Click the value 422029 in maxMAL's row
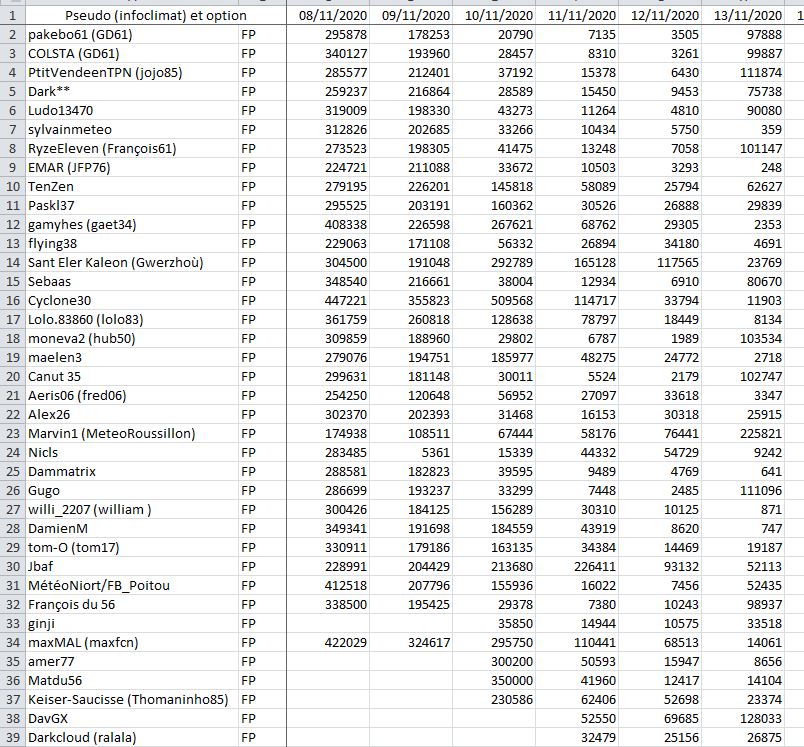 [x=328, y=642]
